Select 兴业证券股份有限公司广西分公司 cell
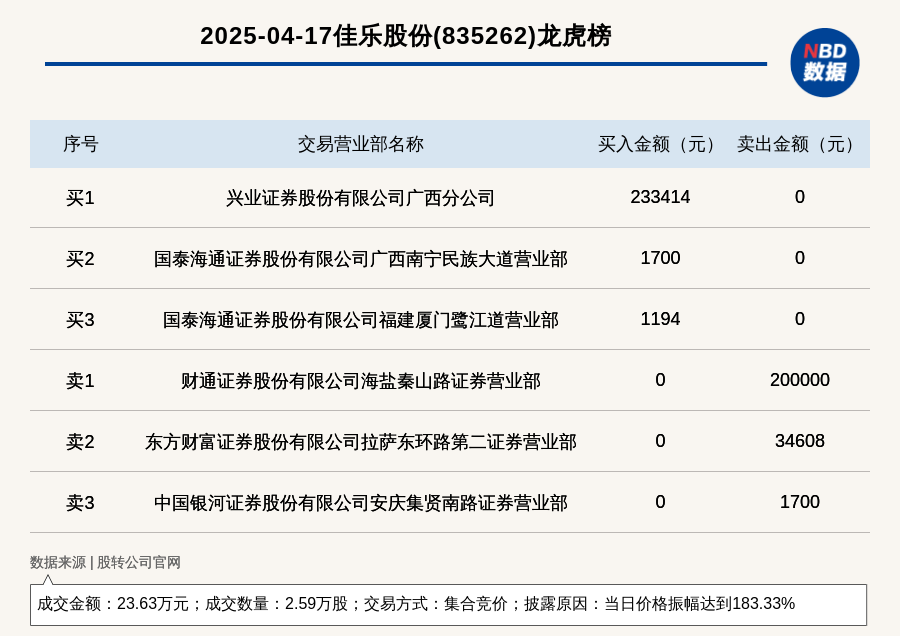Viewport: 900px width, 636px height. click(x=360, y=197)
